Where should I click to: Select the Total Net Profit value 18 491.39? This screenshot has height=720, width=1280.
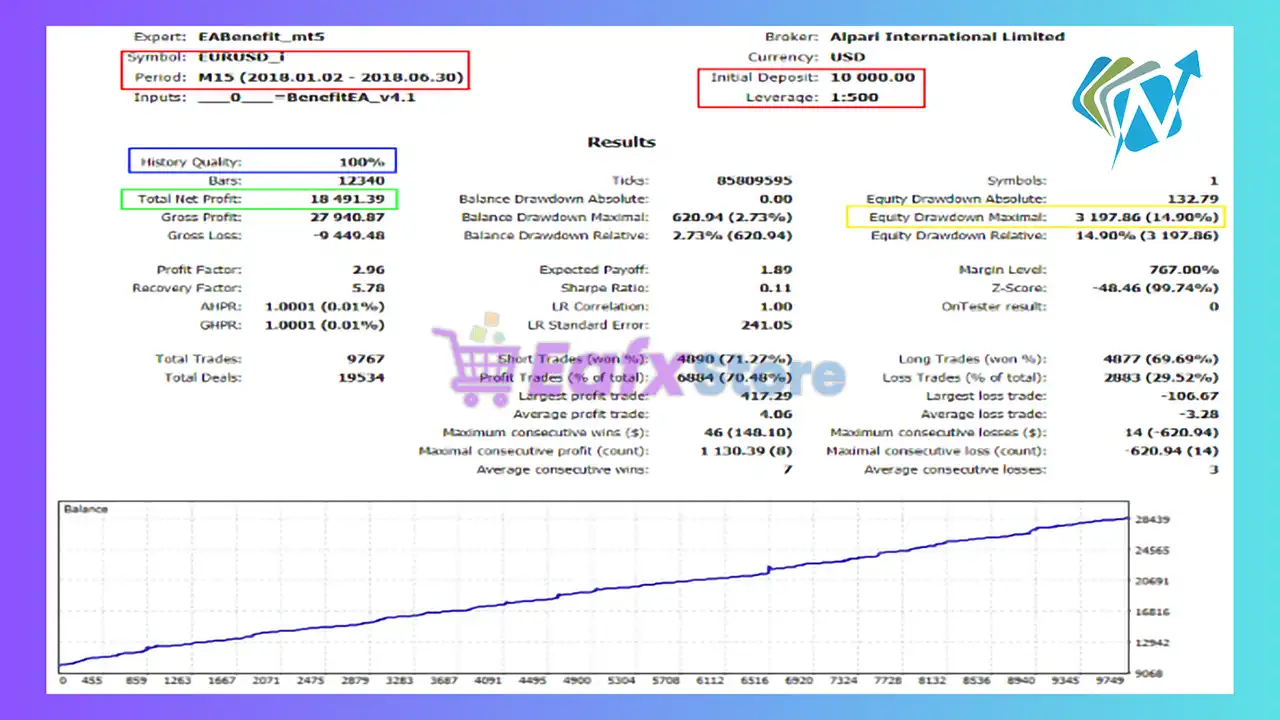click(x=346, y=199)
